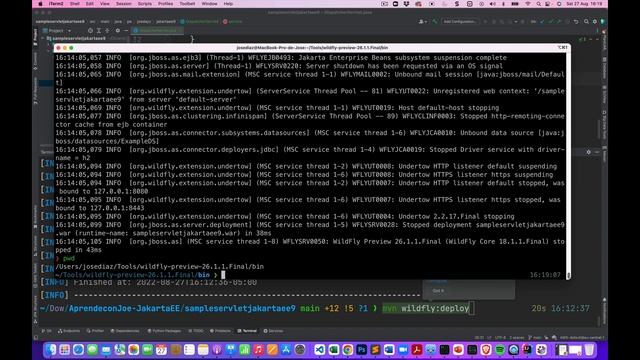This screenshot has width=640, height=360.
Task: Open the Services tool window tab
Action: click(x=273, y=331)
